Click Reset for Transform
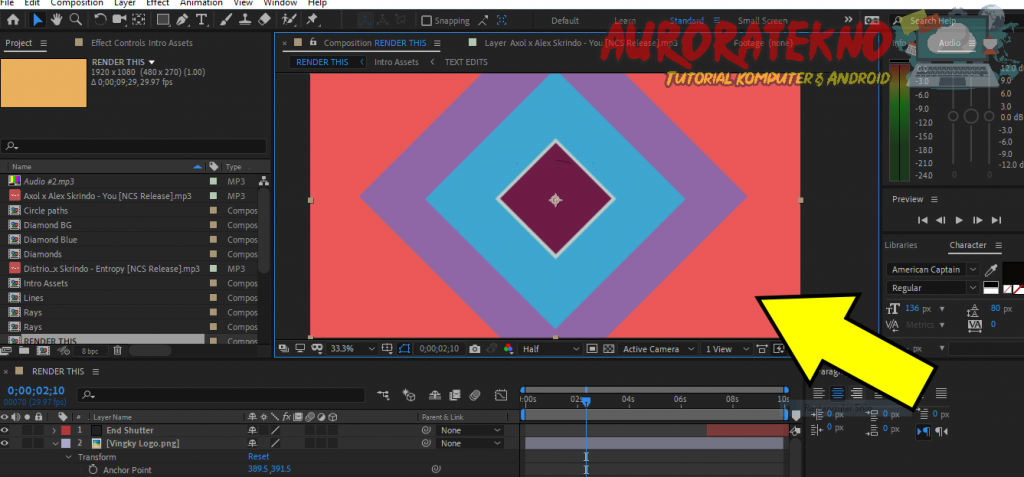Viewport: 1024px width, 477px height. [259, 457]
